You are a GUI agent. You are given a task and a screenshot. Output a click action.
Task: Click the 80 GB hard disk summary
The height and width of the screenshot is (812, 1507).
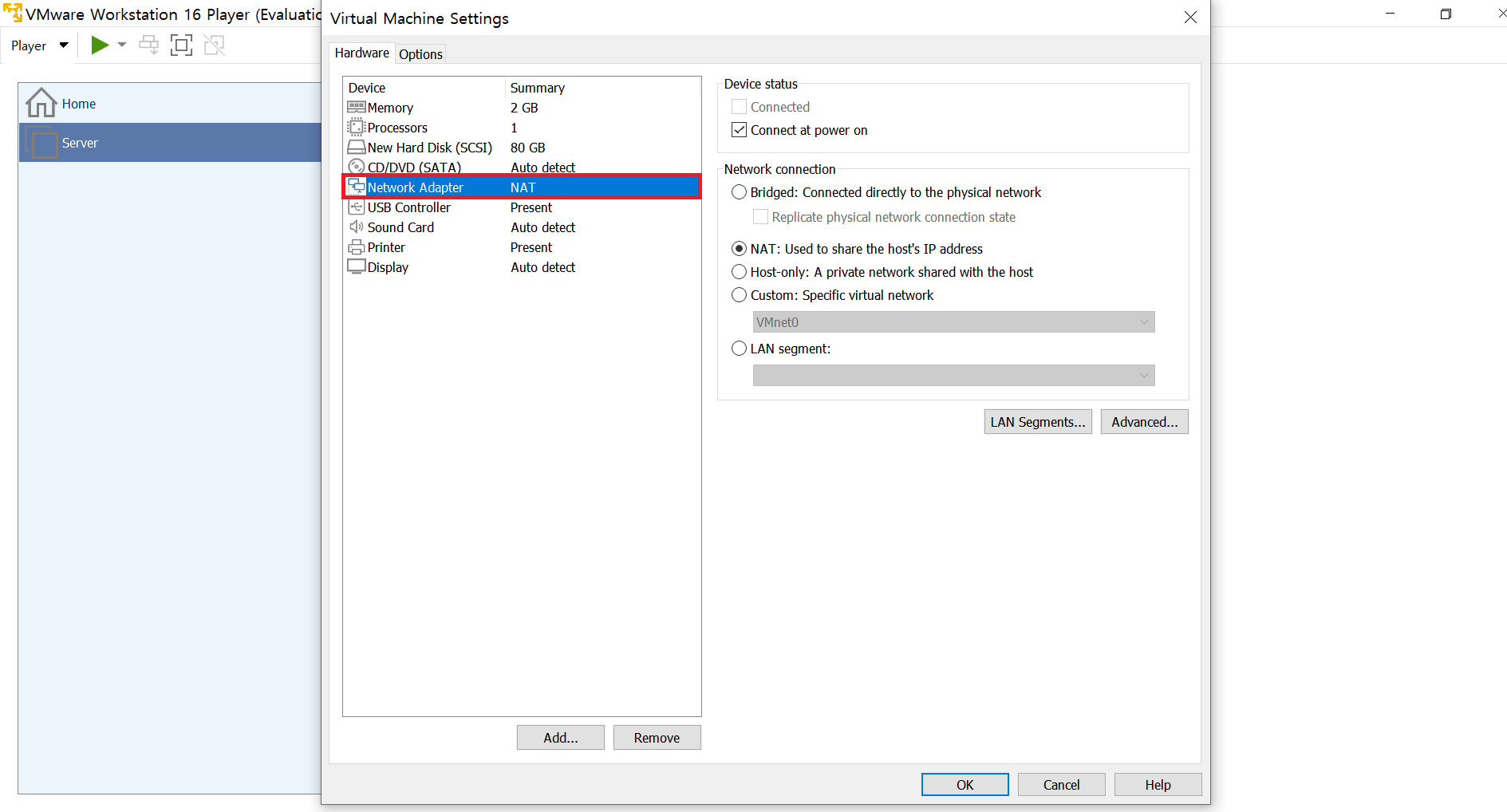tap(528, 148)
